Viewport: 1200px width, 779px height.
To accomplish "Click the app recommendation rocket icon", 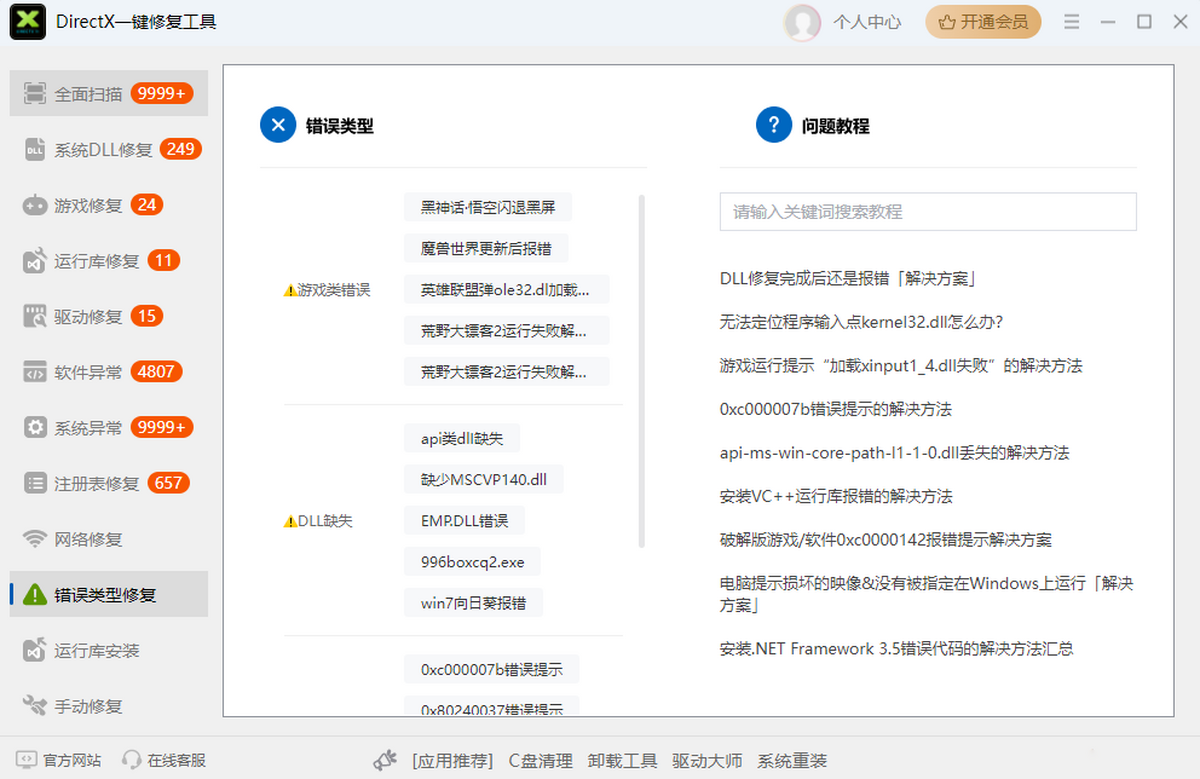I will pyautogui.click(x=386, y=760).
